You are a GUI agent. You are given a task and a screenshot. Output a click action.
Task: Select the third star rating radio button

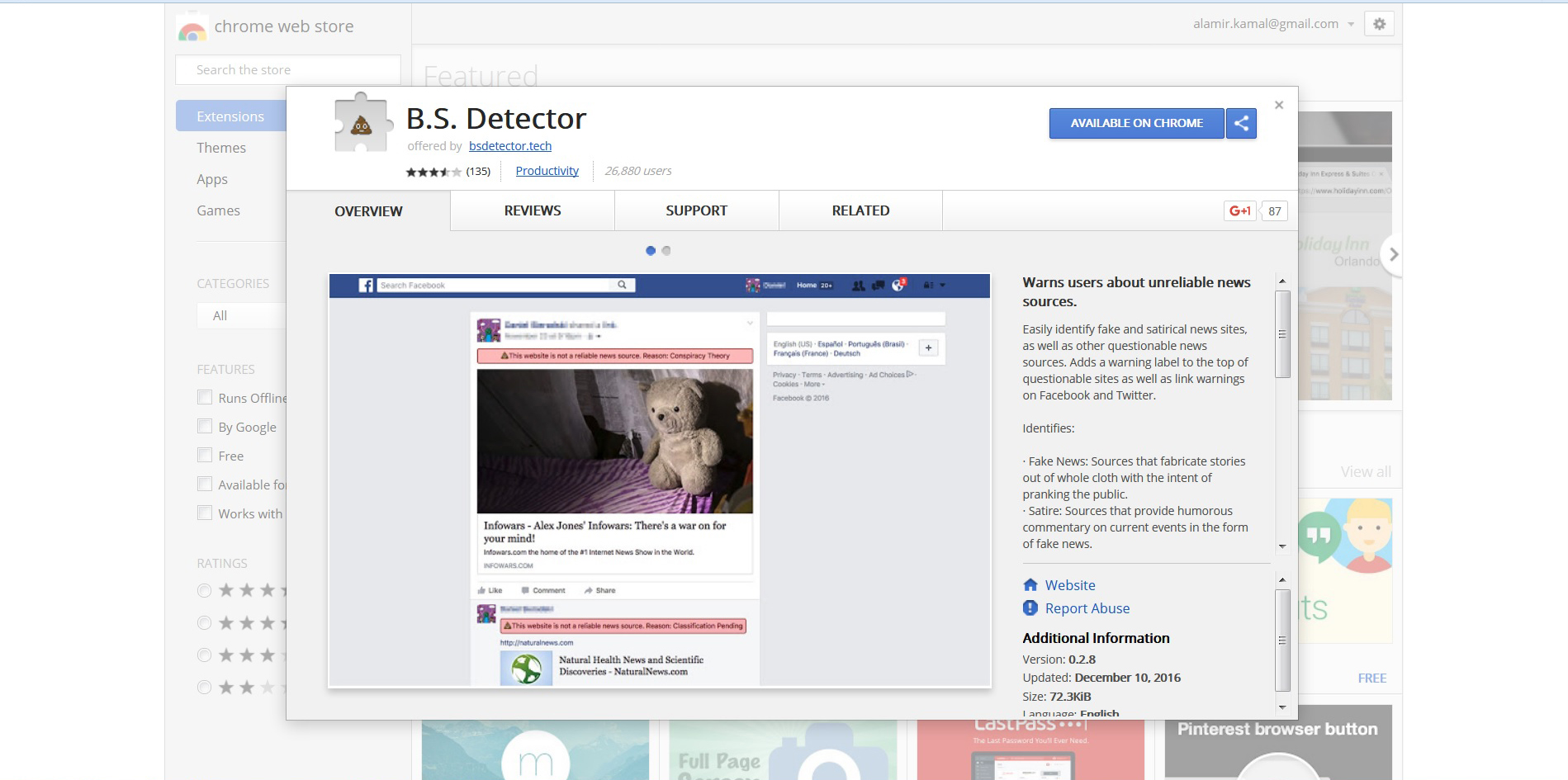coord(204,655)
